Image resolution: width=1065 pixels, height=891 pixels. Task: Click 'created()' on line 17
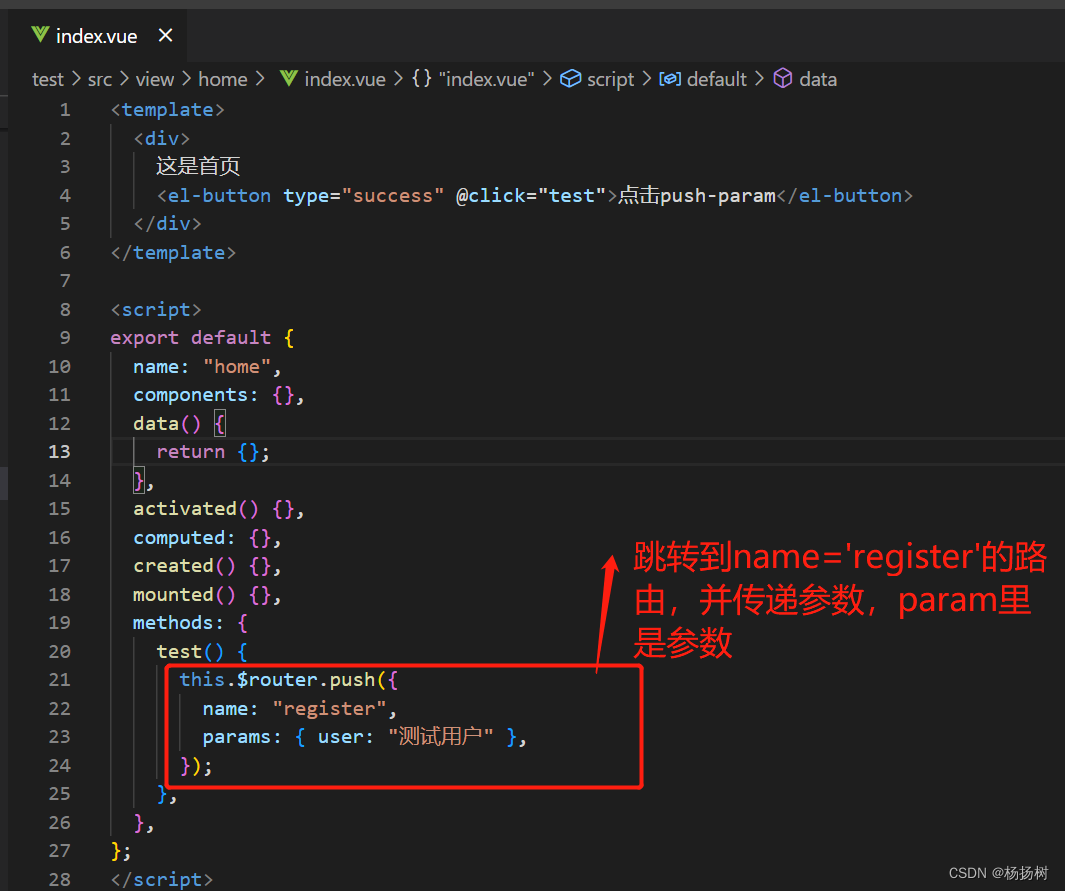[x=184, y=566]
